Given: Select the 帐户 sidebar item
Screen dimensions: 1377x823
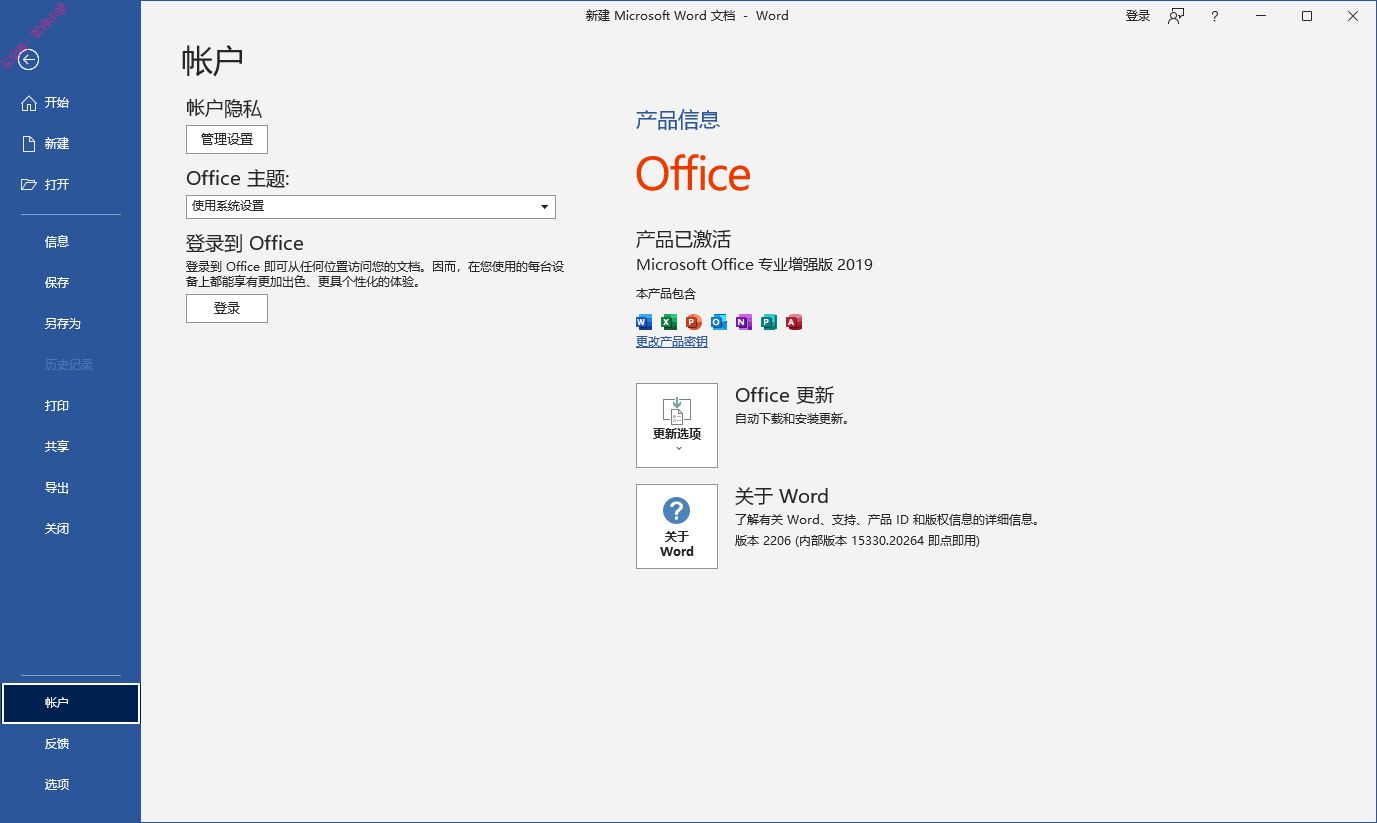Looking at the screenshot, I should click(70, 703).
